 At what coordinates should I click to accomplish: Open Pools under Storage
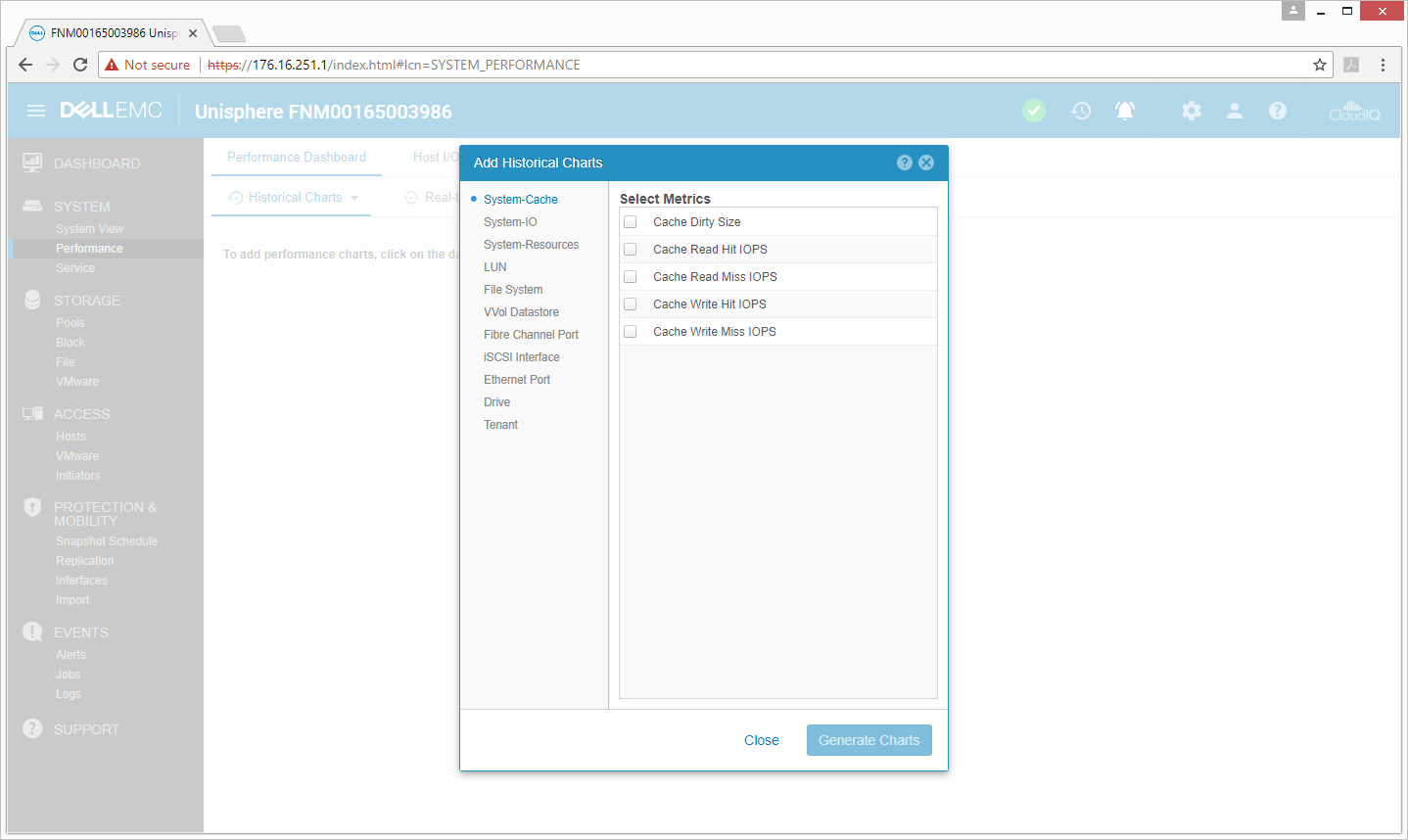(x=70, y=323)
